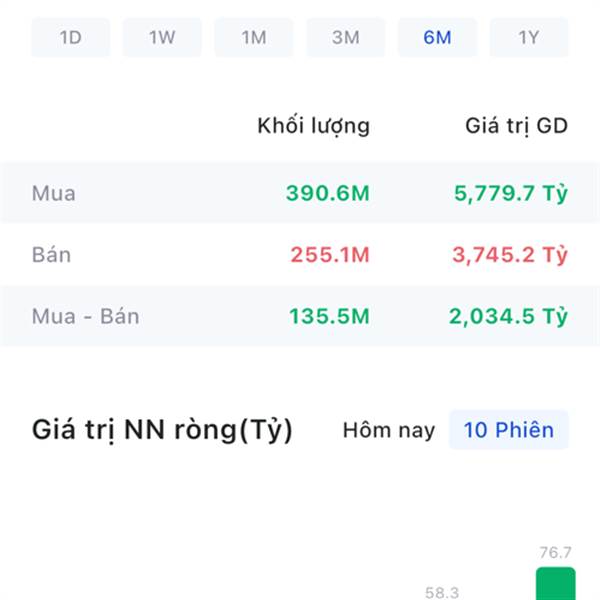Screen dimensions: 600x600
Task: Select the Bán row label
Action: 51,254
